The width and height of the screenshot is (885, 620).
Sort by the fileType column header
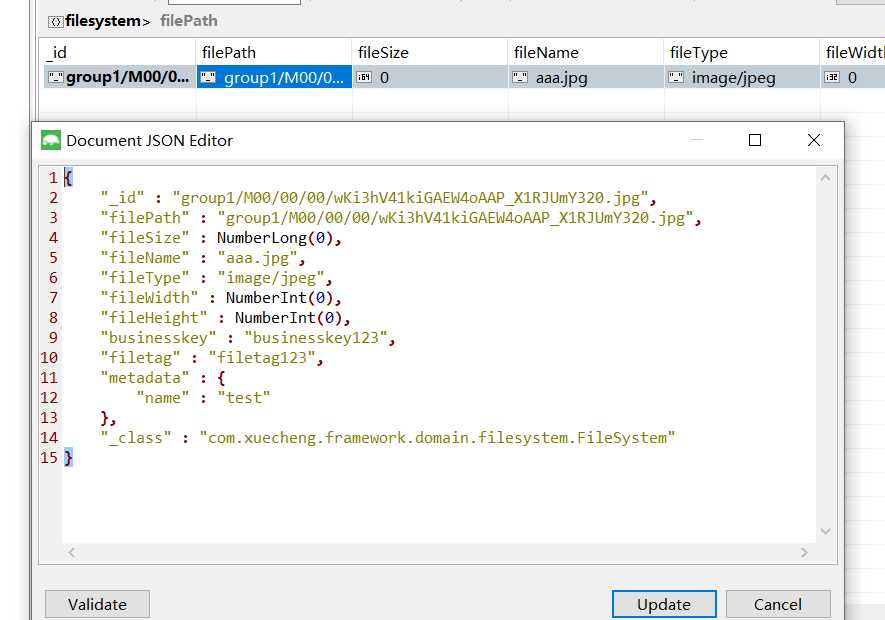tap(742, 53)
